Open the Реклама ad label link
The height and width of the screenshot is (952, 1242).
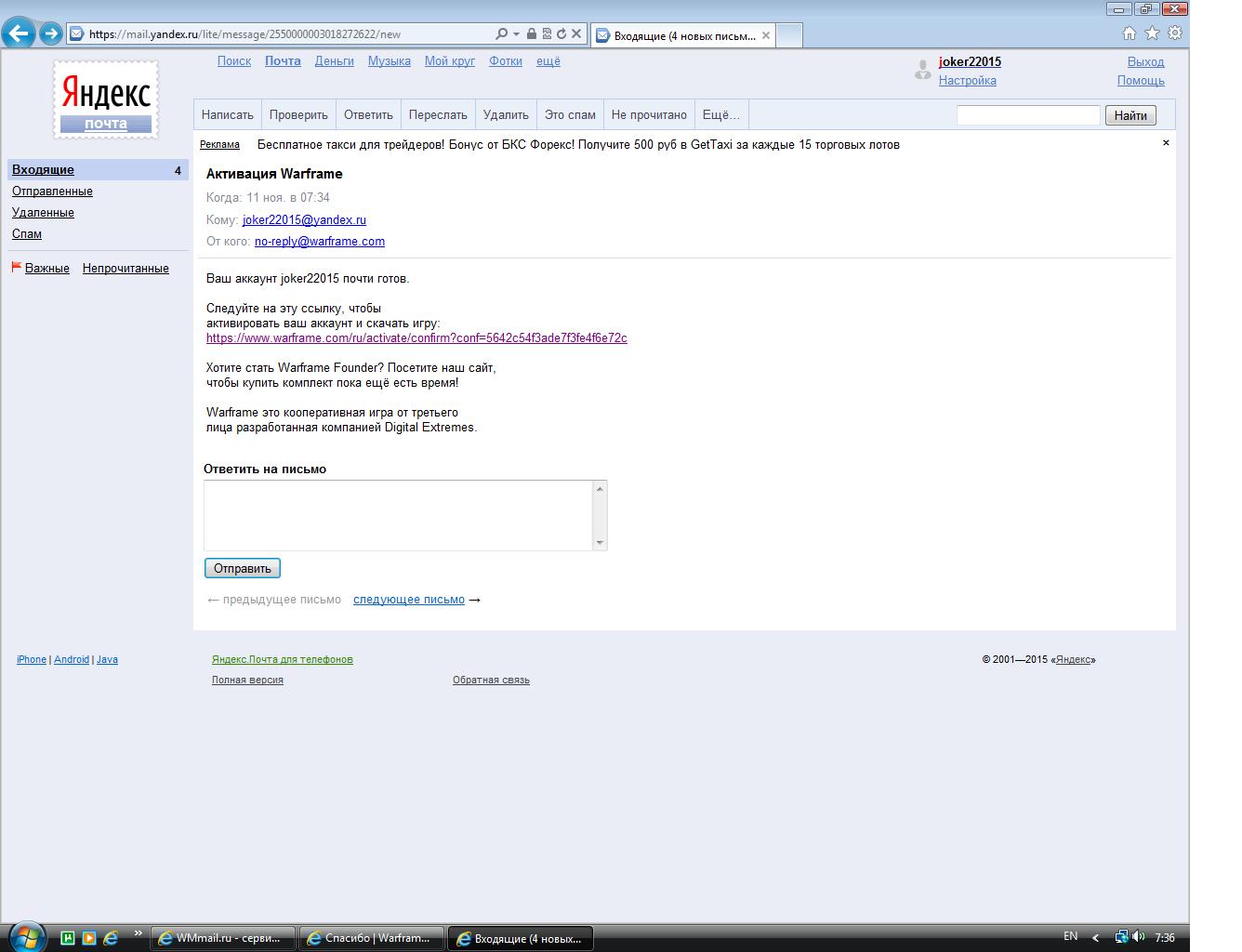point(219,145)
